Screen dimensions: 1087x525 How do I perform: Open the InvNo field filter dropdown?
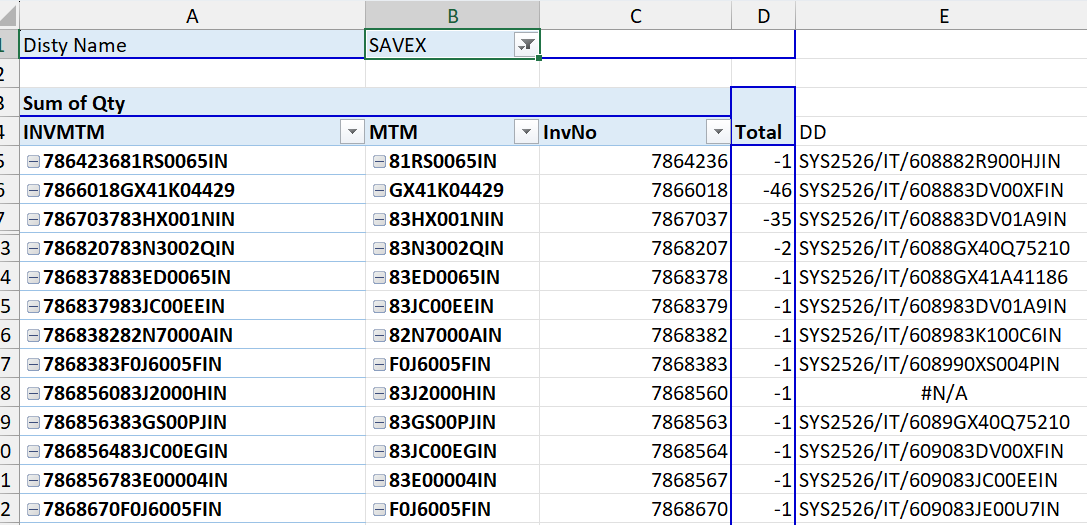pyautogui.click(x=717, y=133)
